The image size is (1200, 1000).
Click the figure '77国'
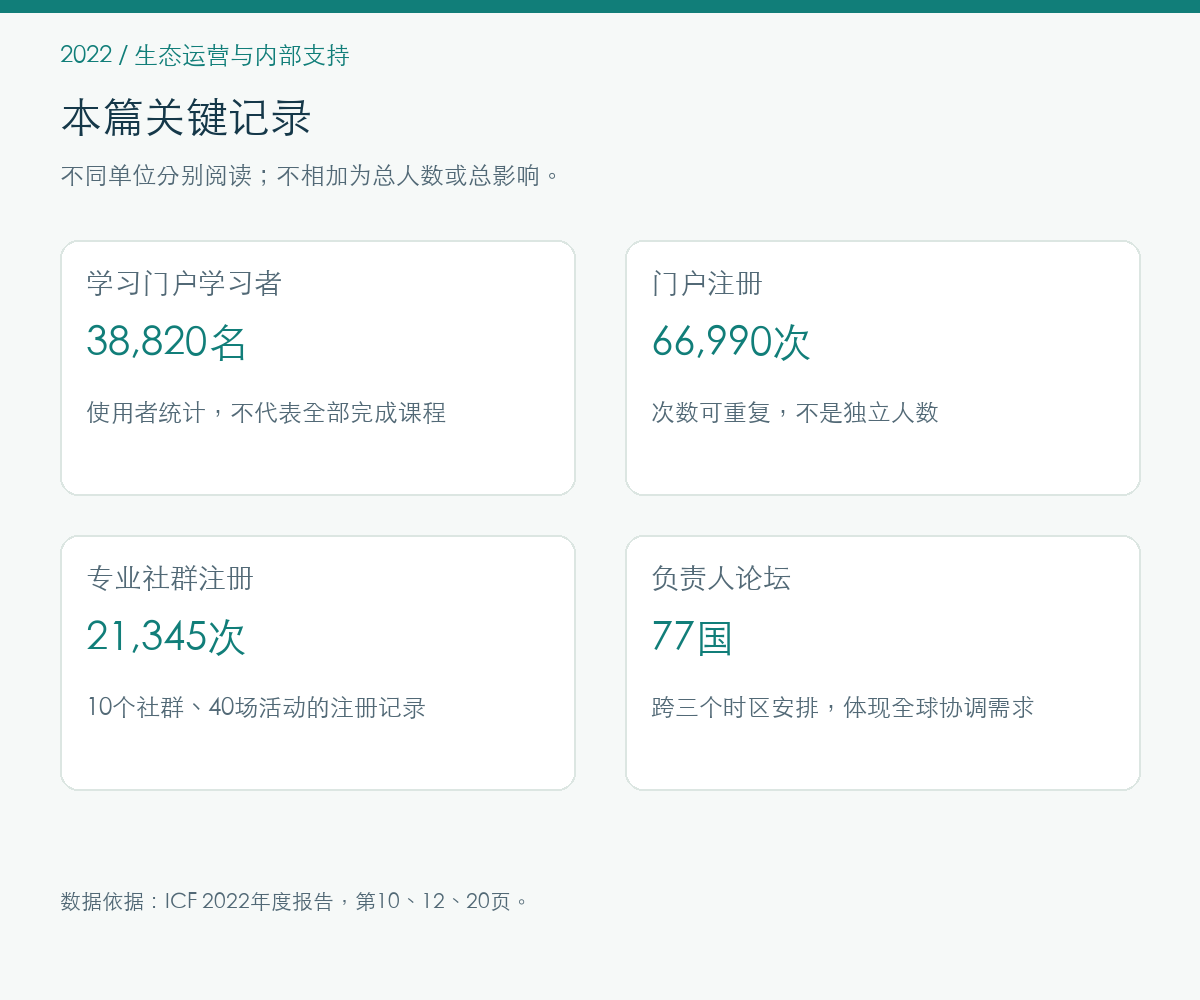coord(692,637)
